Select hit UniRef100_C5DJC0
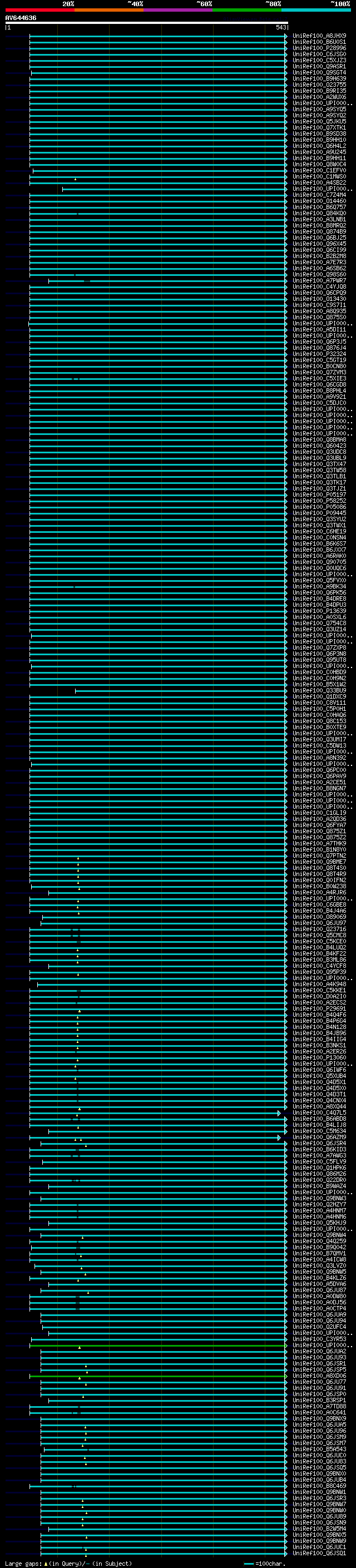 [319, 403]
